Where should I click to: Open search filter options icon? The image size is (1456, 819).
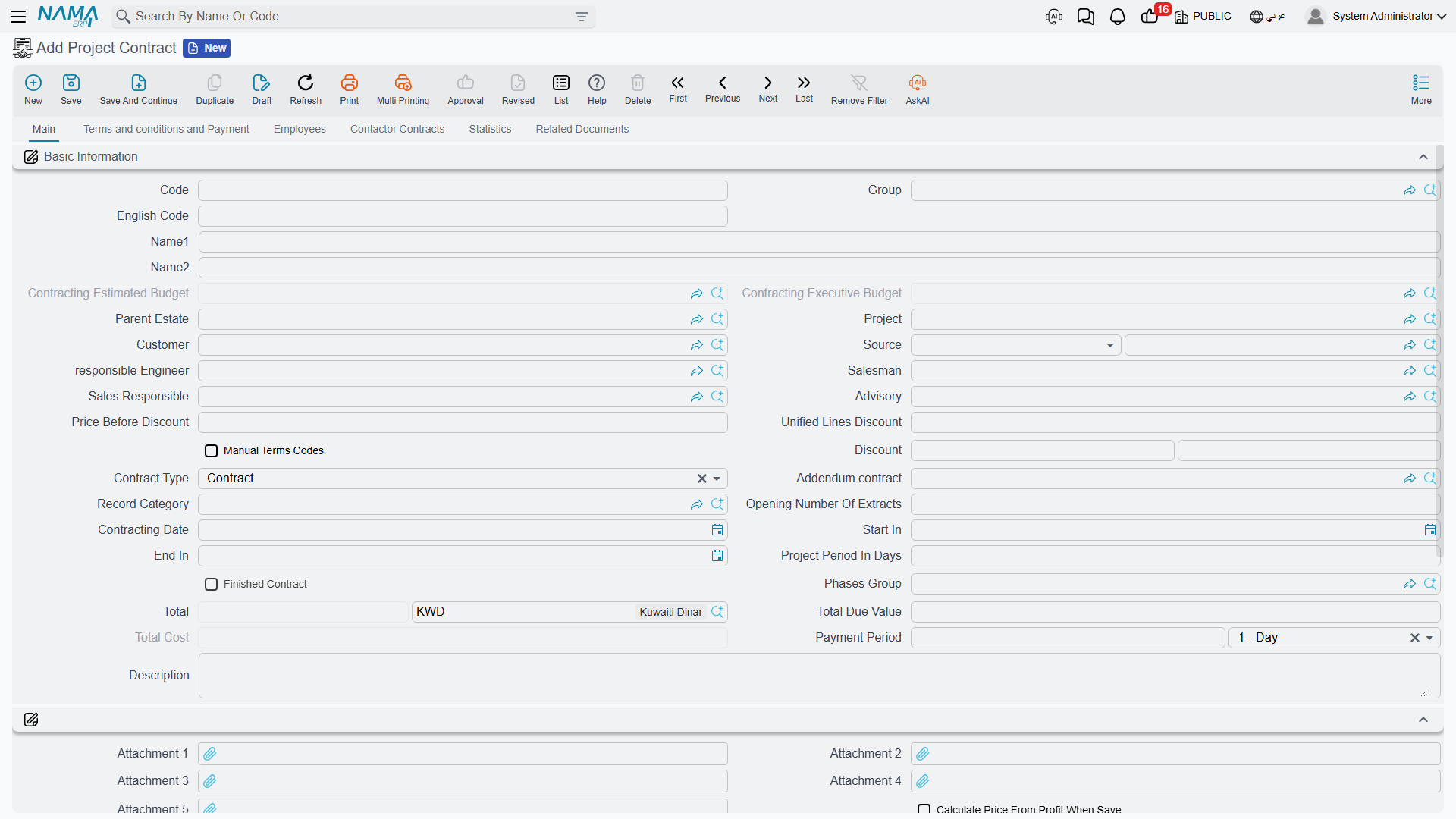(582, 17)
